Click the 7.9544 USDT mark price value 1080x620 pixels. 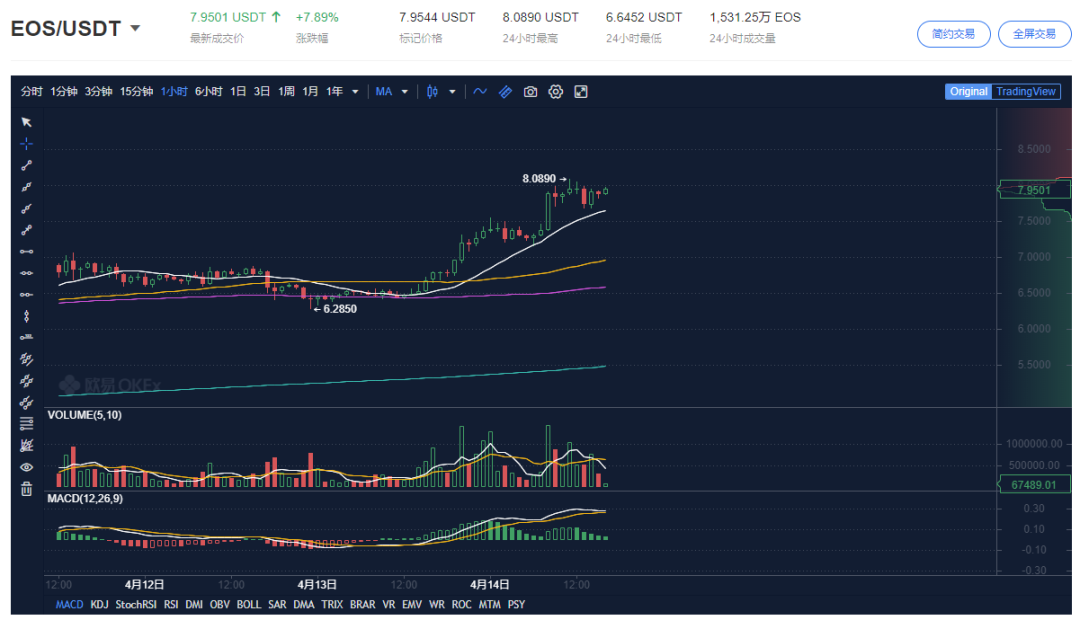point(437,17)
